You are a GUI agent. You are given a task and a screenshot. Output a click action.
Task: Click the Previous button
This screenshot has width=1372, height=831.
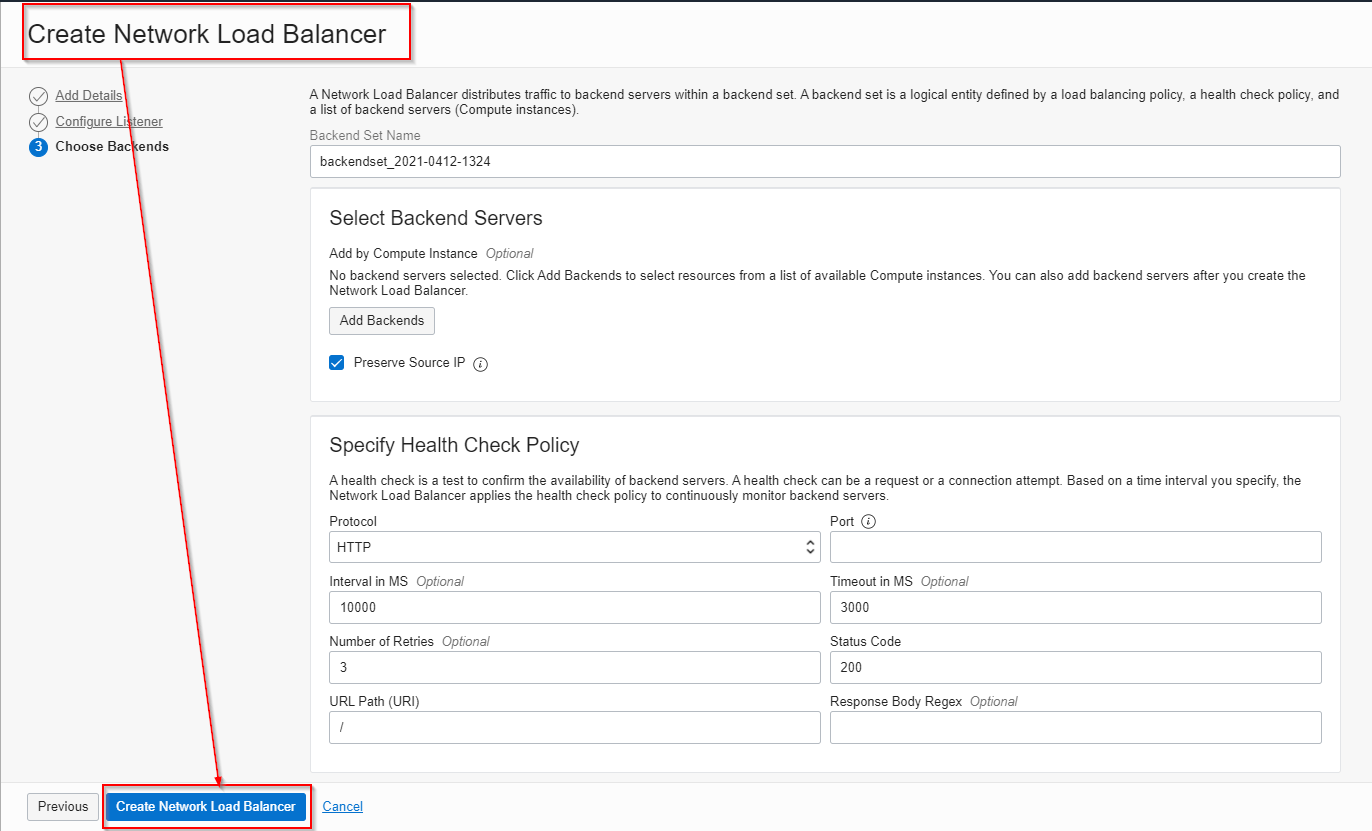pos(63,807)
